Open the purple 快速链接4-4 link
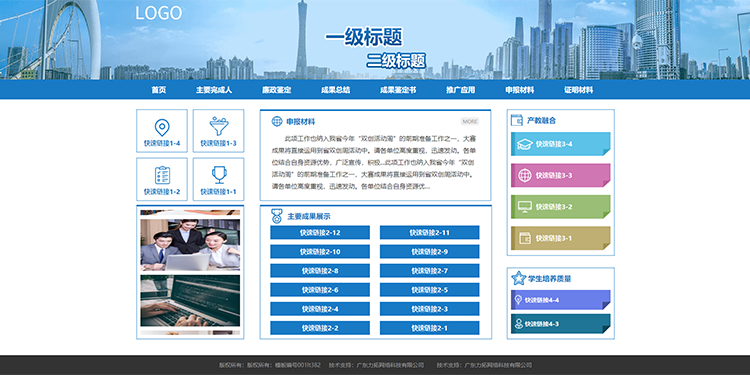Image resolution: width=750 pixels, height=375 pixels. click(561, 300)
